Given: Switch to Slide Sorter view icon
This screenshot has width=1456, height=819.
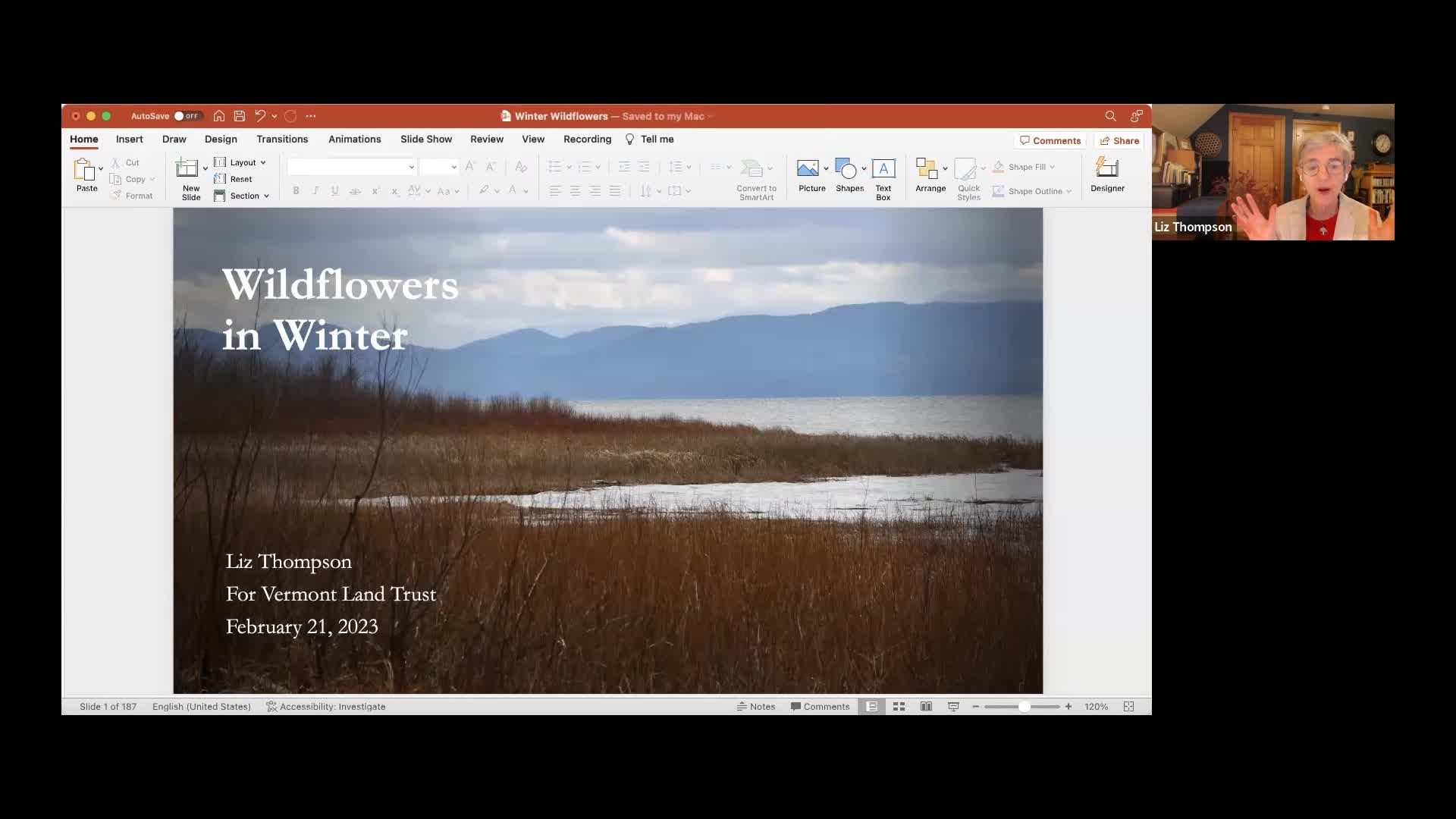Looking at the screenshot, I should [x=899, y=707].
